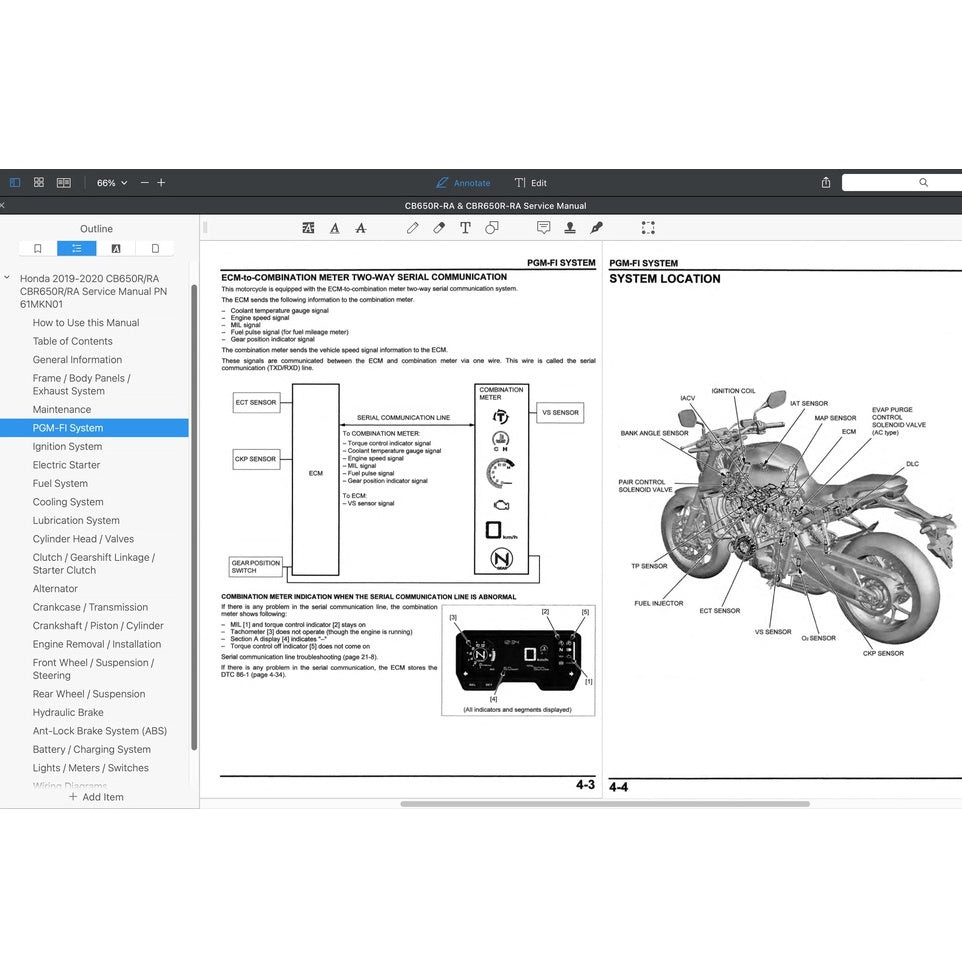Click the search input field

click(x=902, y=182)
